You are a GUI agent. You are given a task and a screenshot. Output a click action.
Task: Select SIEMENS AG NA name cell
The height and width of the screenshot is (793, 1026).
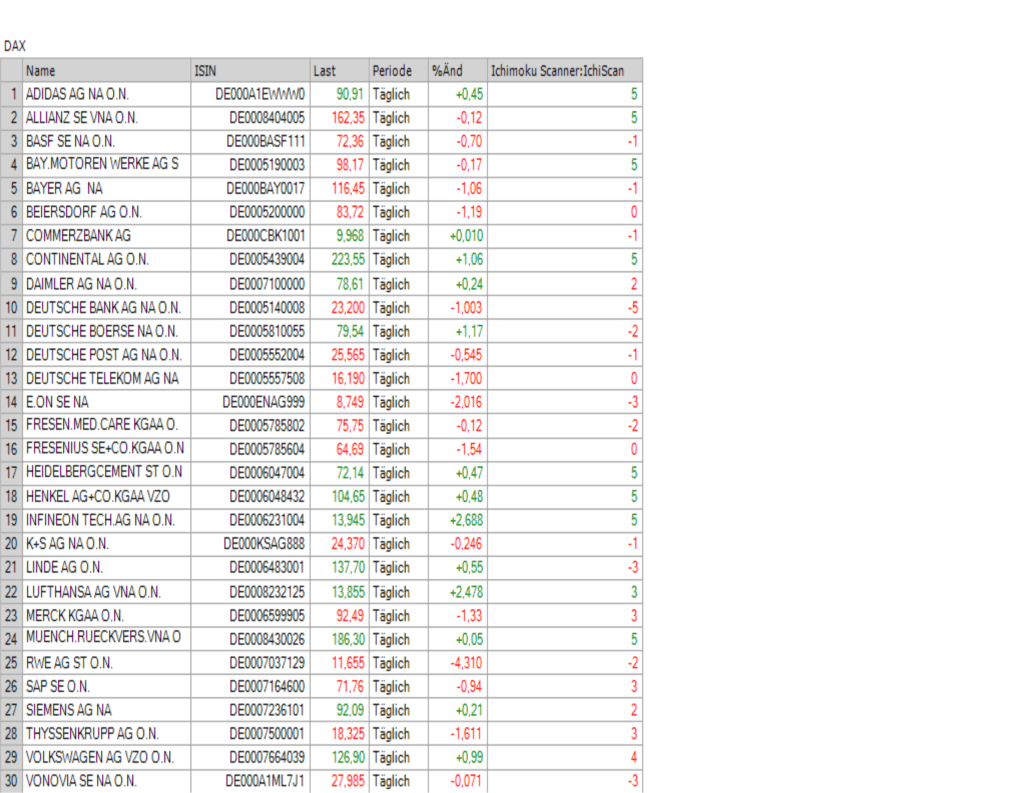click(x=107, y=710)
